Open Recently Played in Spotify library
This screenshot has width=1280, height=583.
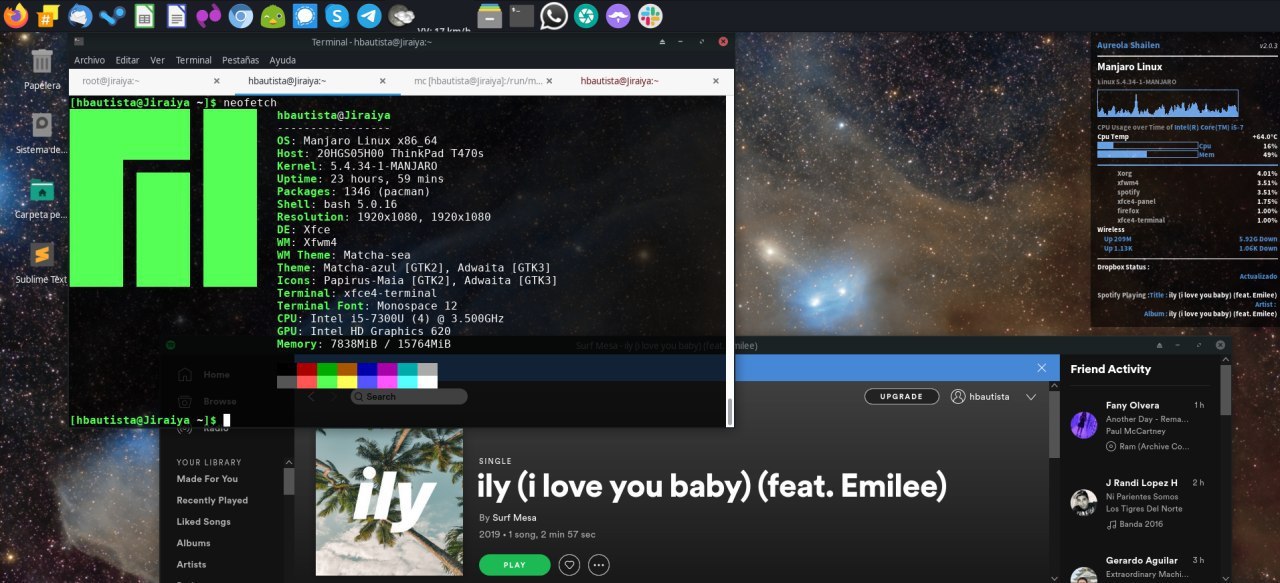(212, 500)
